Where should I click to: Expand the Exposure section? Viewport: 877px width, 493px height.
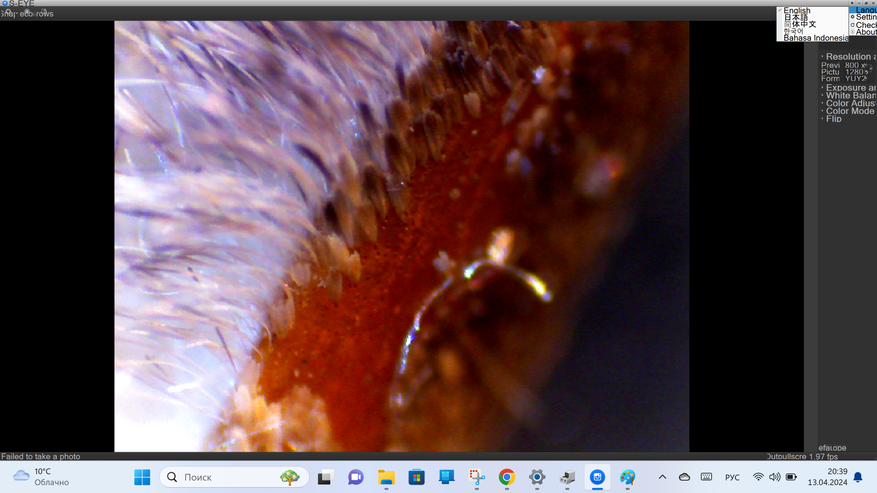pyautogui.click(x=848, y=88)
